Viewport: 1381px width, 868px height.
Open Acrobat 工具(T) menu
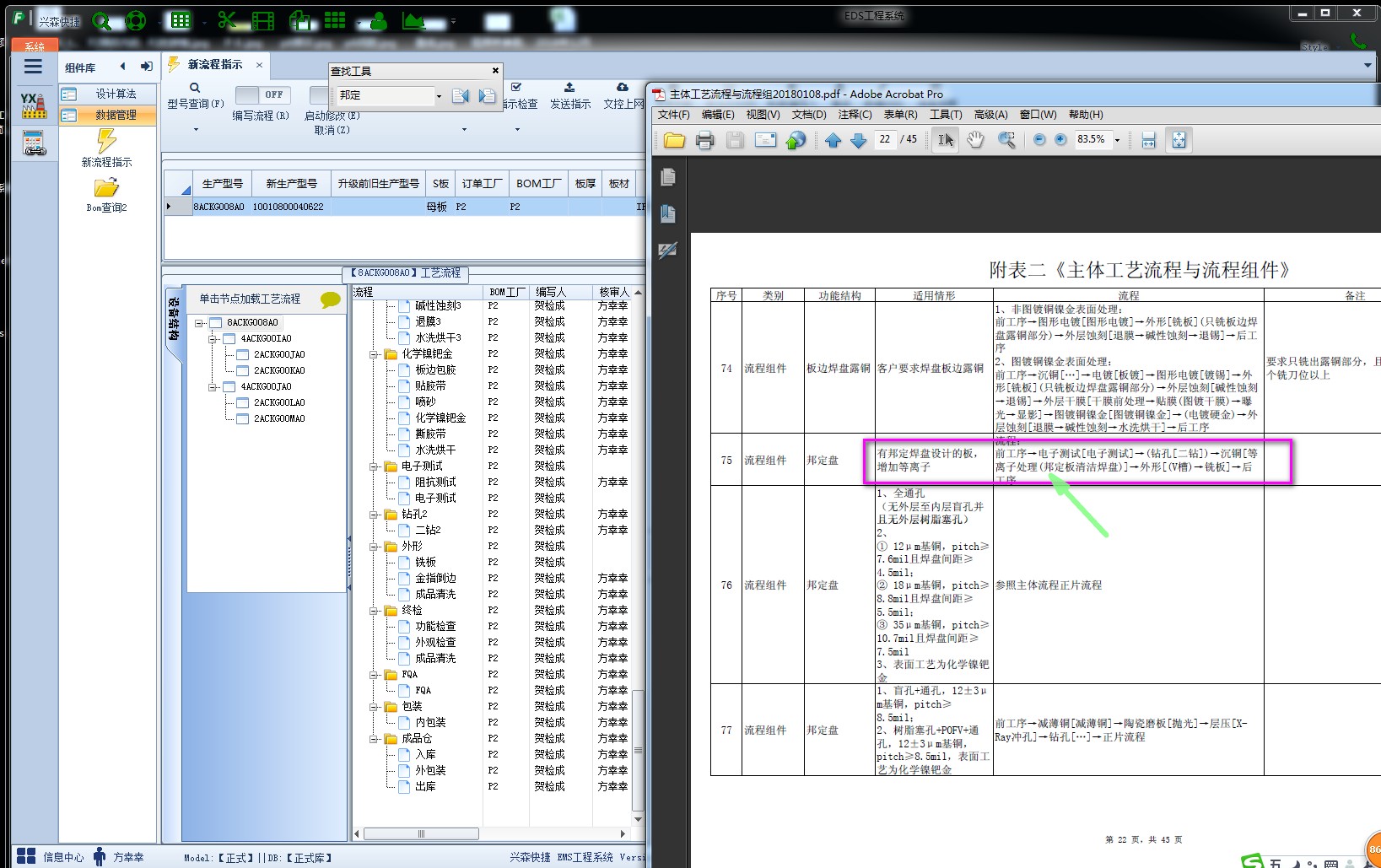(946, 115)
